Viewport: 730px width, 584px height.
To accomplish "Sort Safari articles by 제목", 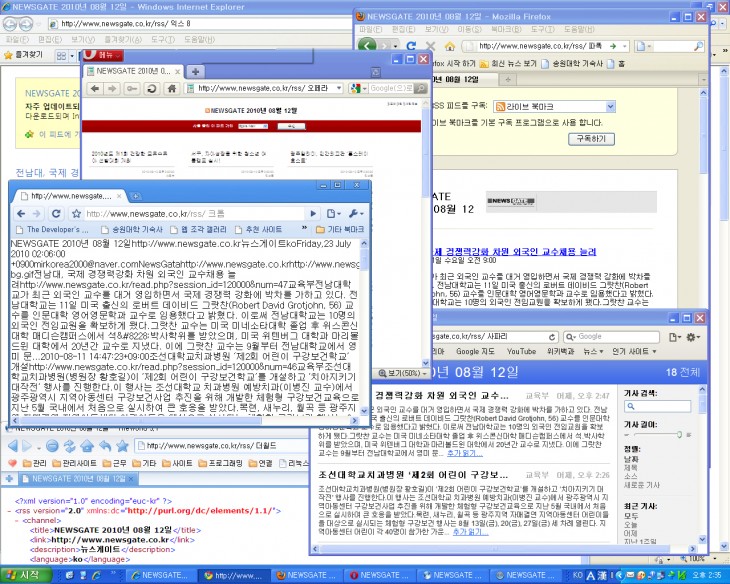I will point(630,468).
